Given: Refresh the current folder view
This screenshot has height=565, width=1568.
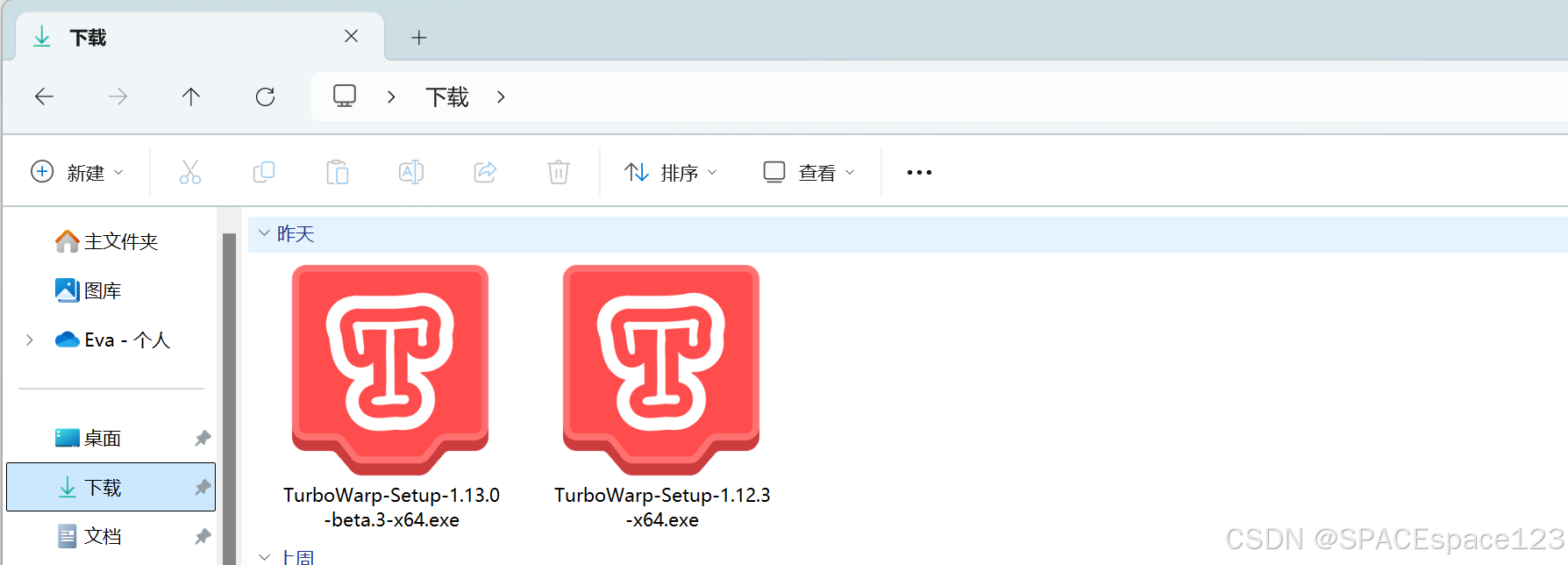Looking at the screenshot, I should (x=265, y=97).
